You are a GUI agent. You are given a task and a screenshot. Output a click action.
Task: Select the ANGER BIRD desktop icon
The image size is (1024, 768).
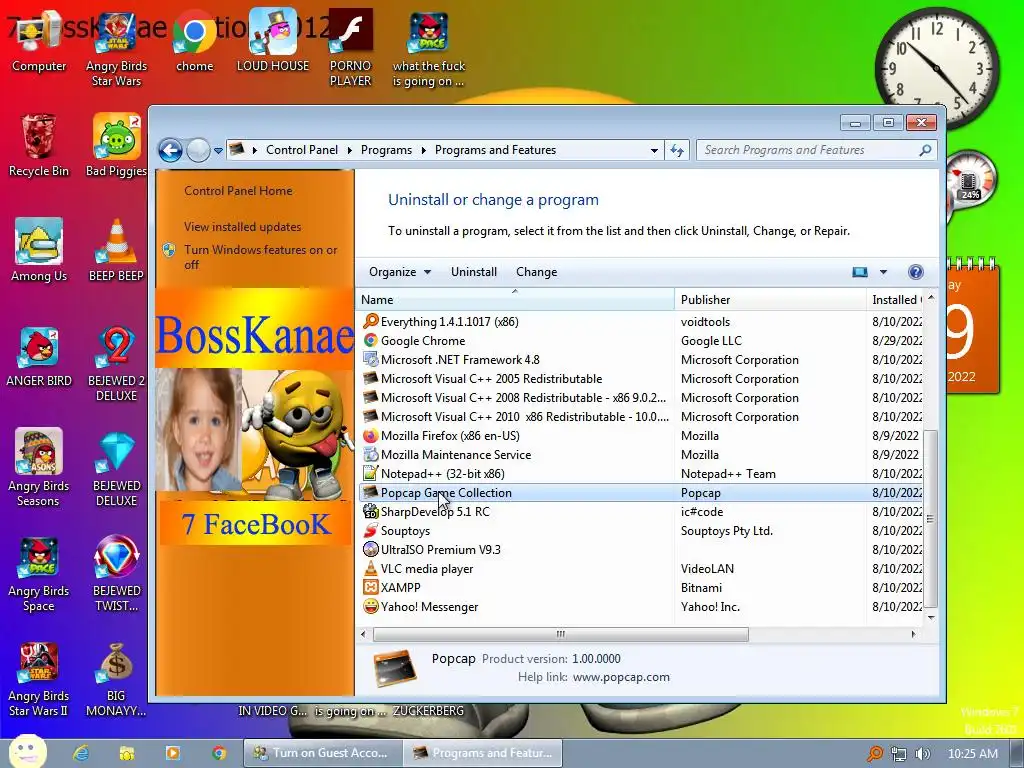click(x=39, y=356)
